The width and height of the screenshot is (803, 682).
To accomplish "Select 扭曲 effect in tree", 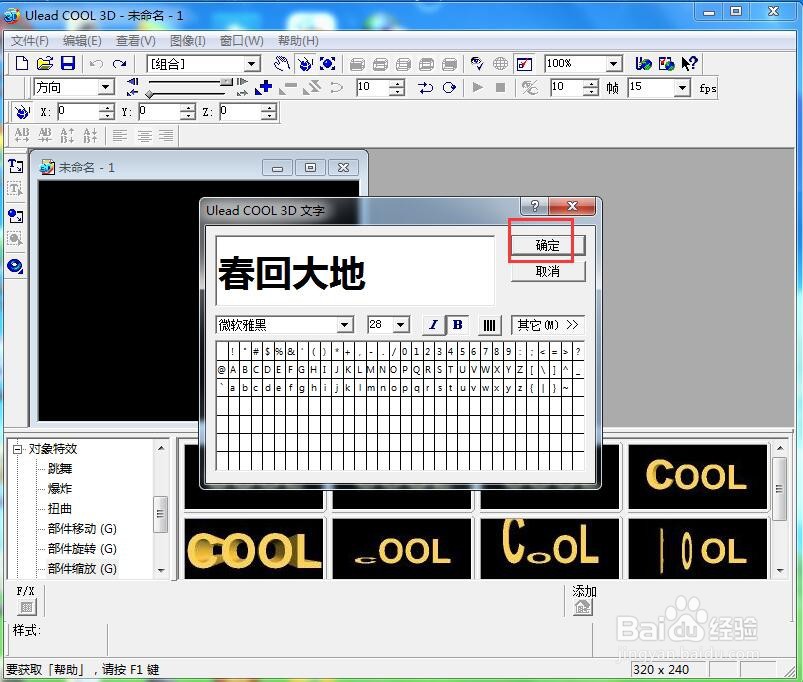I will tap(59, 508).
